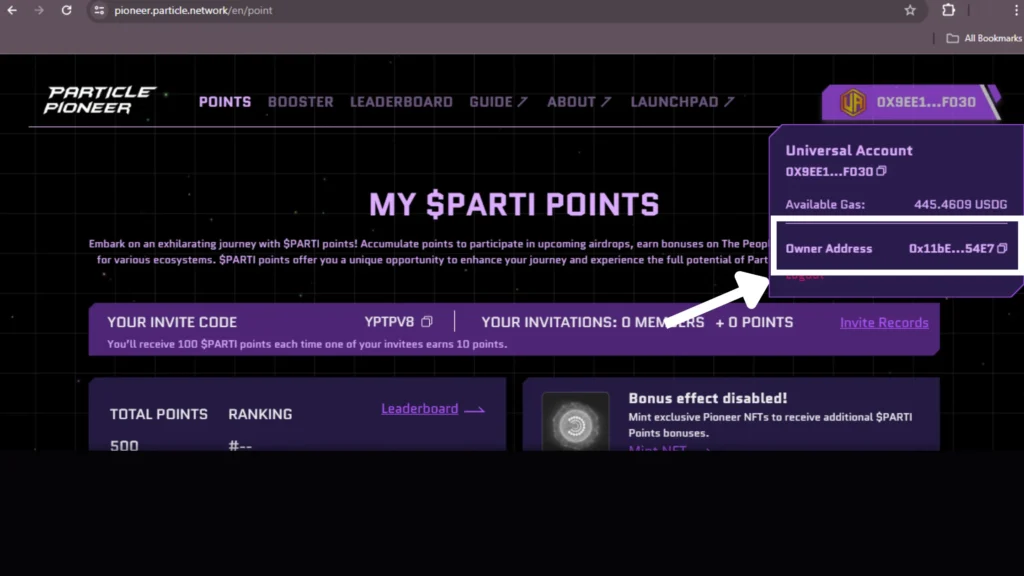Image resolution: width=1024 pixels, height=576 pixels.
Task: Open the browser three-dot menu
Action: tap(1016, 10)
